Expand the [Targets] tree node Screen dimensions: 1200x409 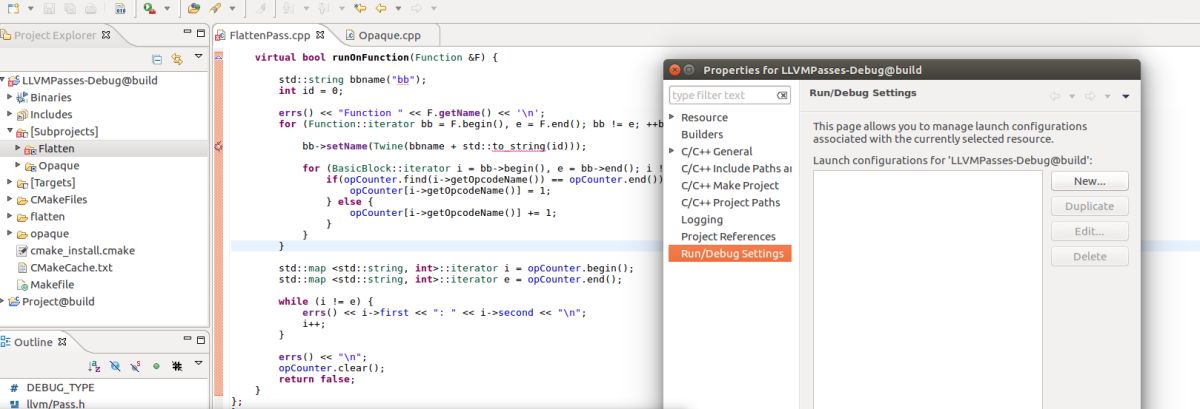10,182
